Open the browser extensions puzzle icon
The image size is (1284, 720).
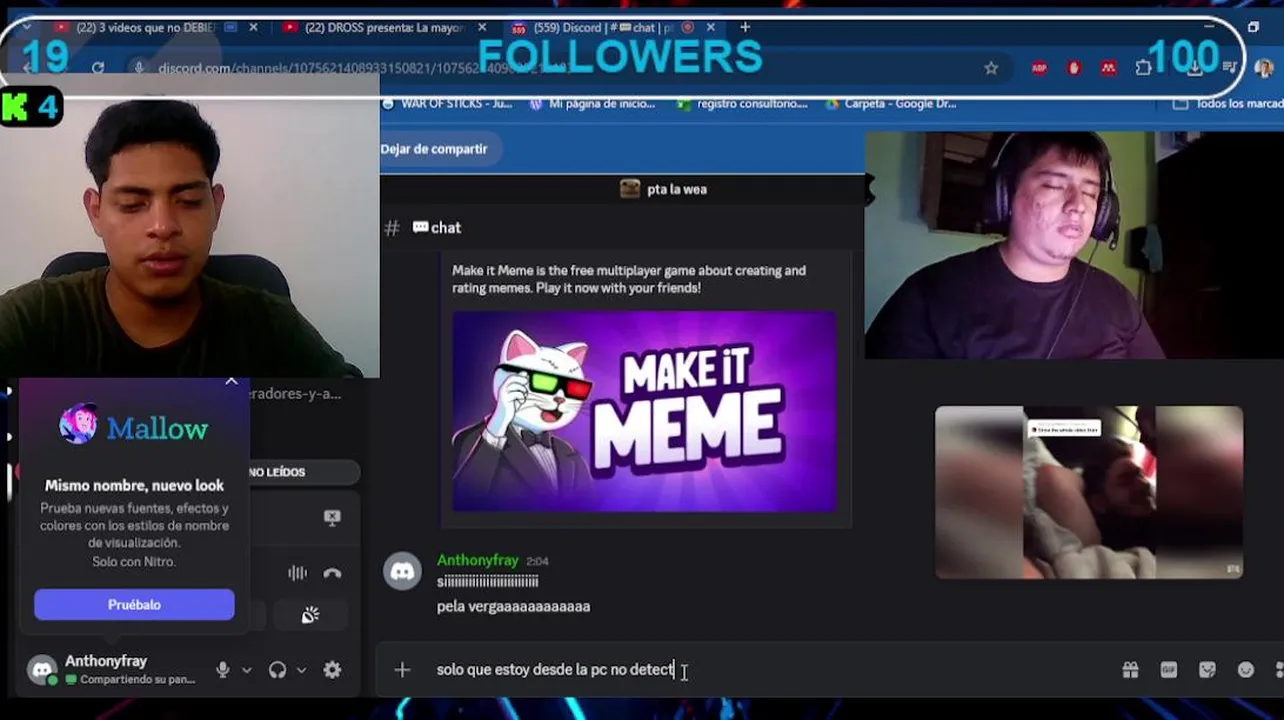[x=1144, y=68]
